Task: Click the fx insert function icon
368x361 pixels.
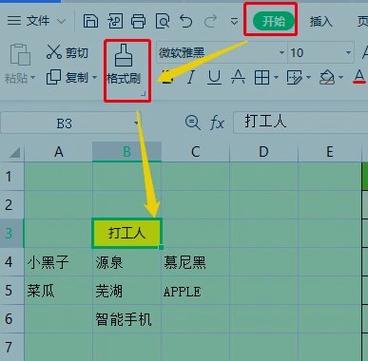Action: 217,123
